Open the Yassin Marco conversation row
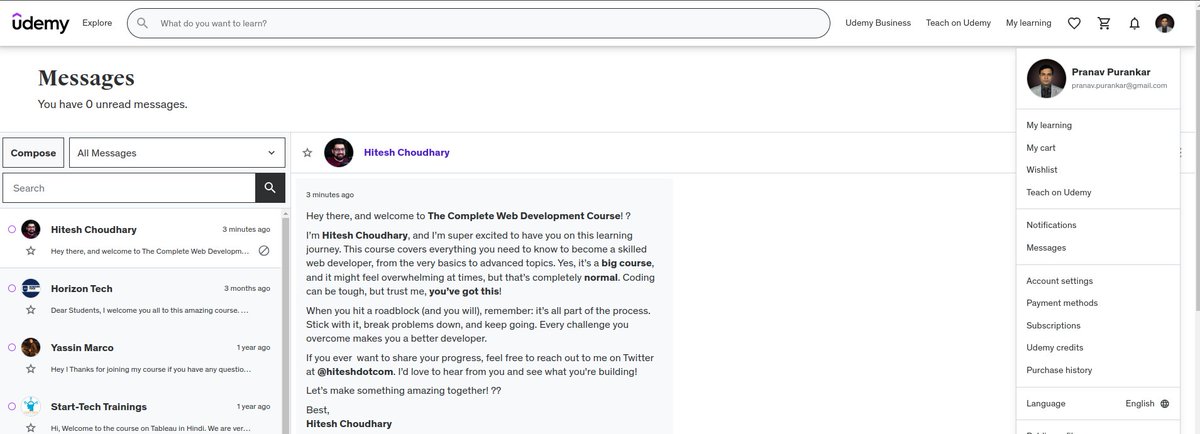1200x434 pixels. (x=141, y=357)
